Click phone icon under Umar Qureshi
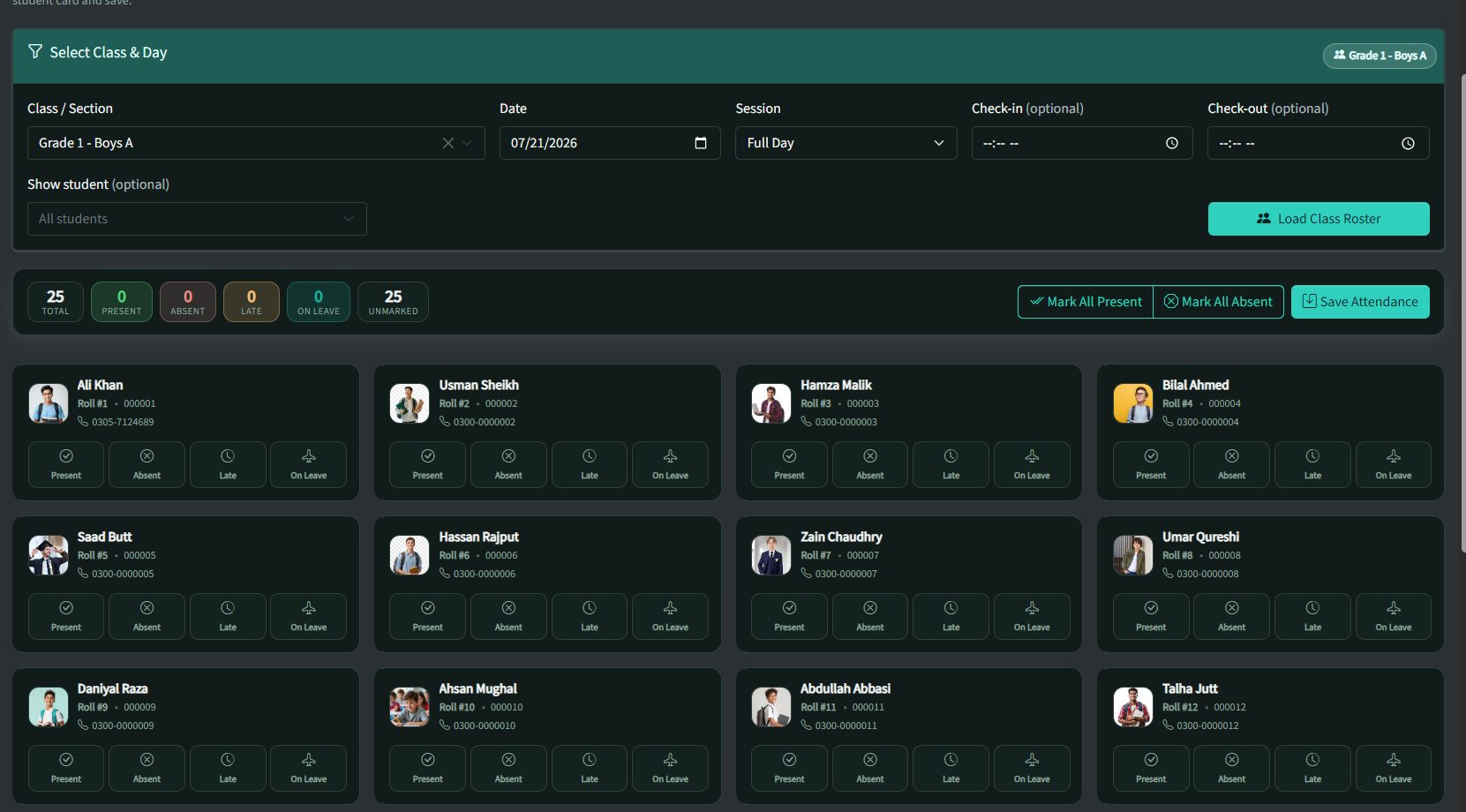Image resolution: width=1466 pixels, height=812 pixels. (1168, 574)
